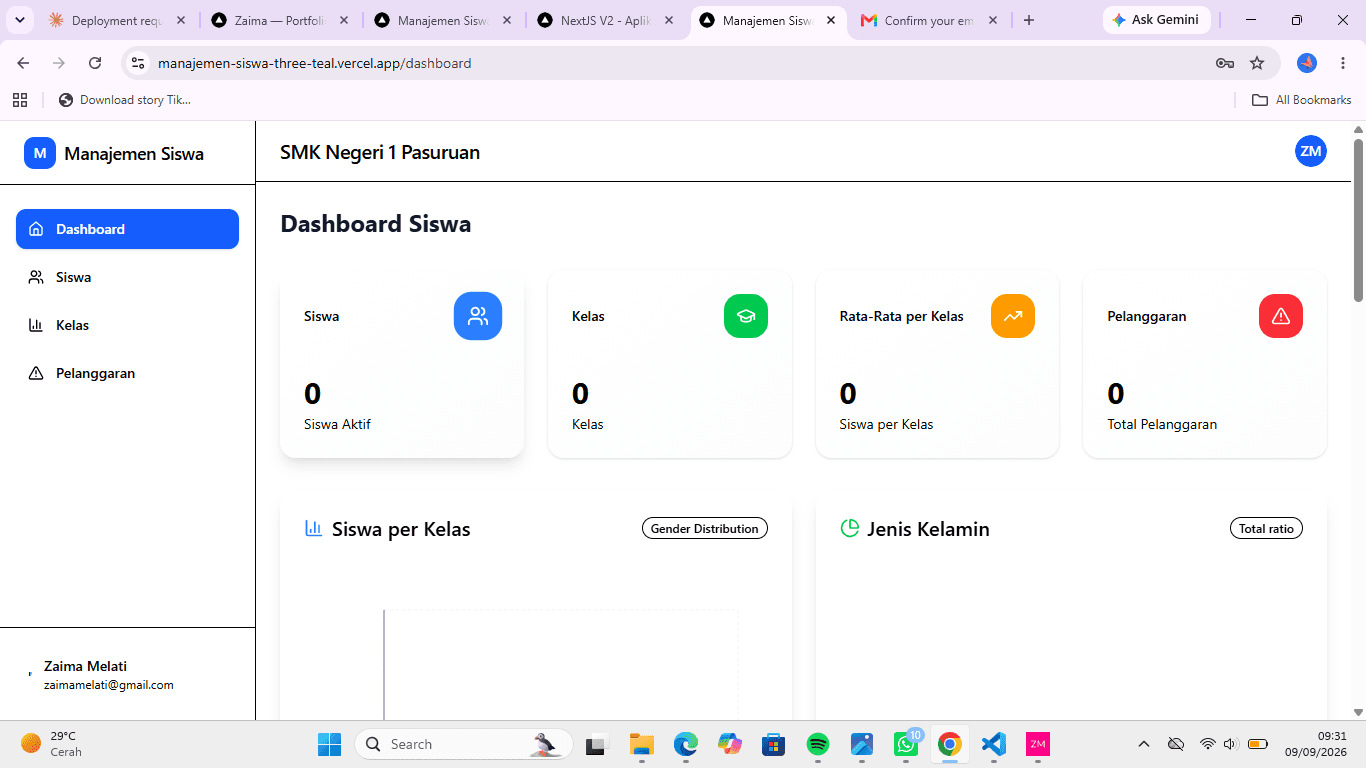Switch to the Confirm your email Gmail tab
Viewport: 1366px width, 768px height.
930,20
